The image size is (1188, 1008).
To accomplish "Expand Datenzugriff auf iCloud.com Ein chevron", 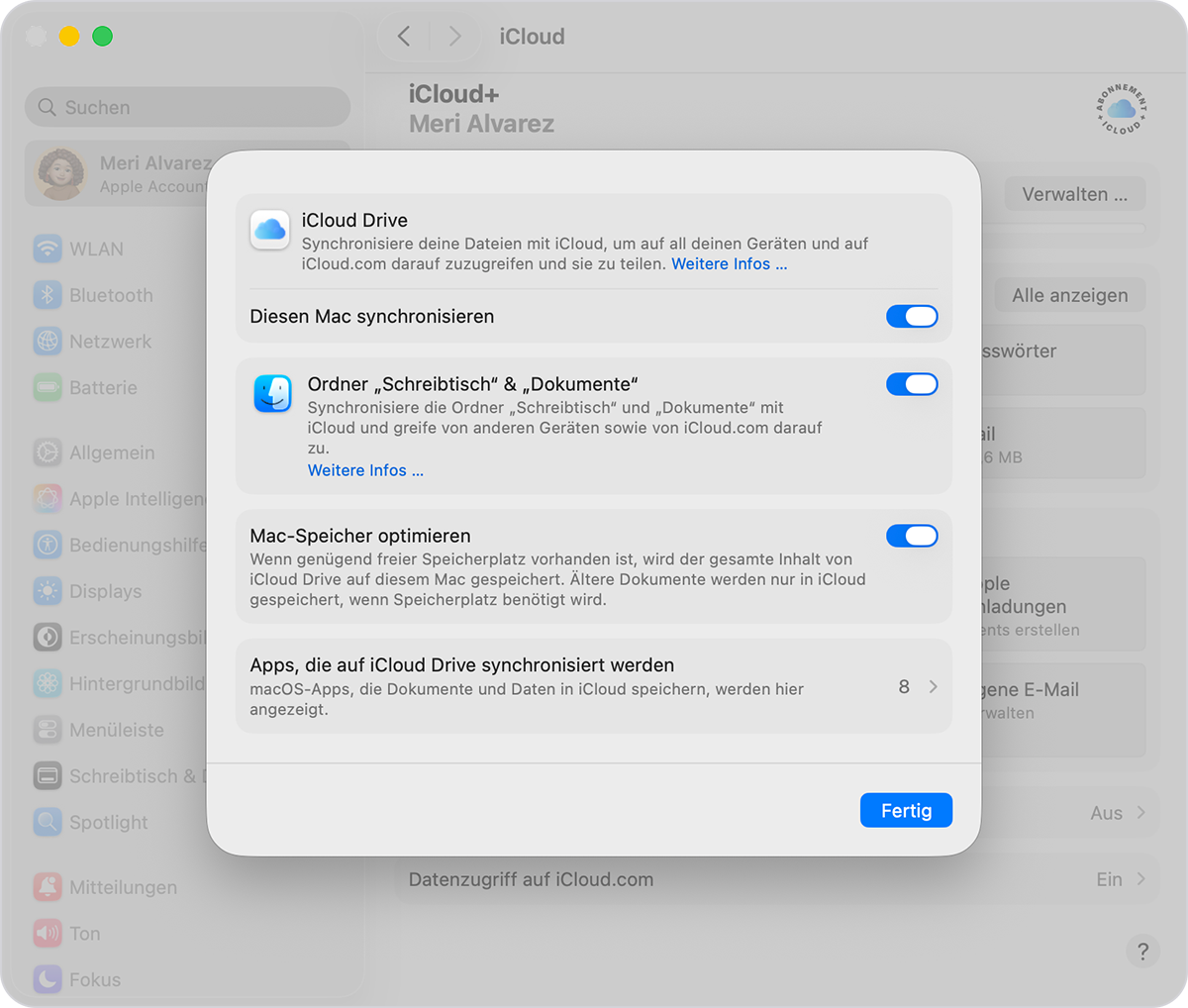I will pos(1140,878).
